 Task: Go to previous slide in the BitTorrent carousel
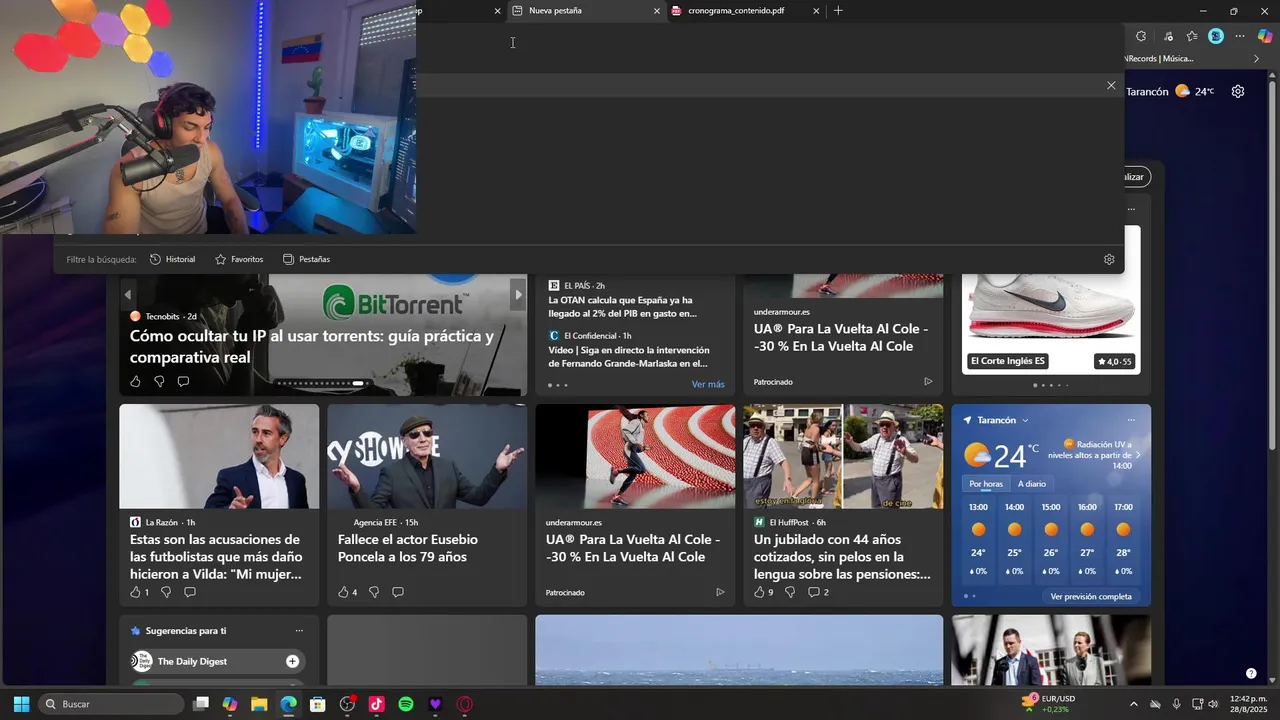click(128, 294)
